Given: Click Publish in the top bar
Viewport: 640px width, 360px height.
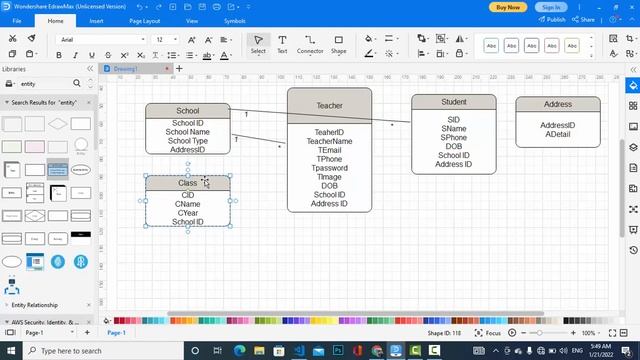Looking at the screenshot, I should click(x=552, y=20).
